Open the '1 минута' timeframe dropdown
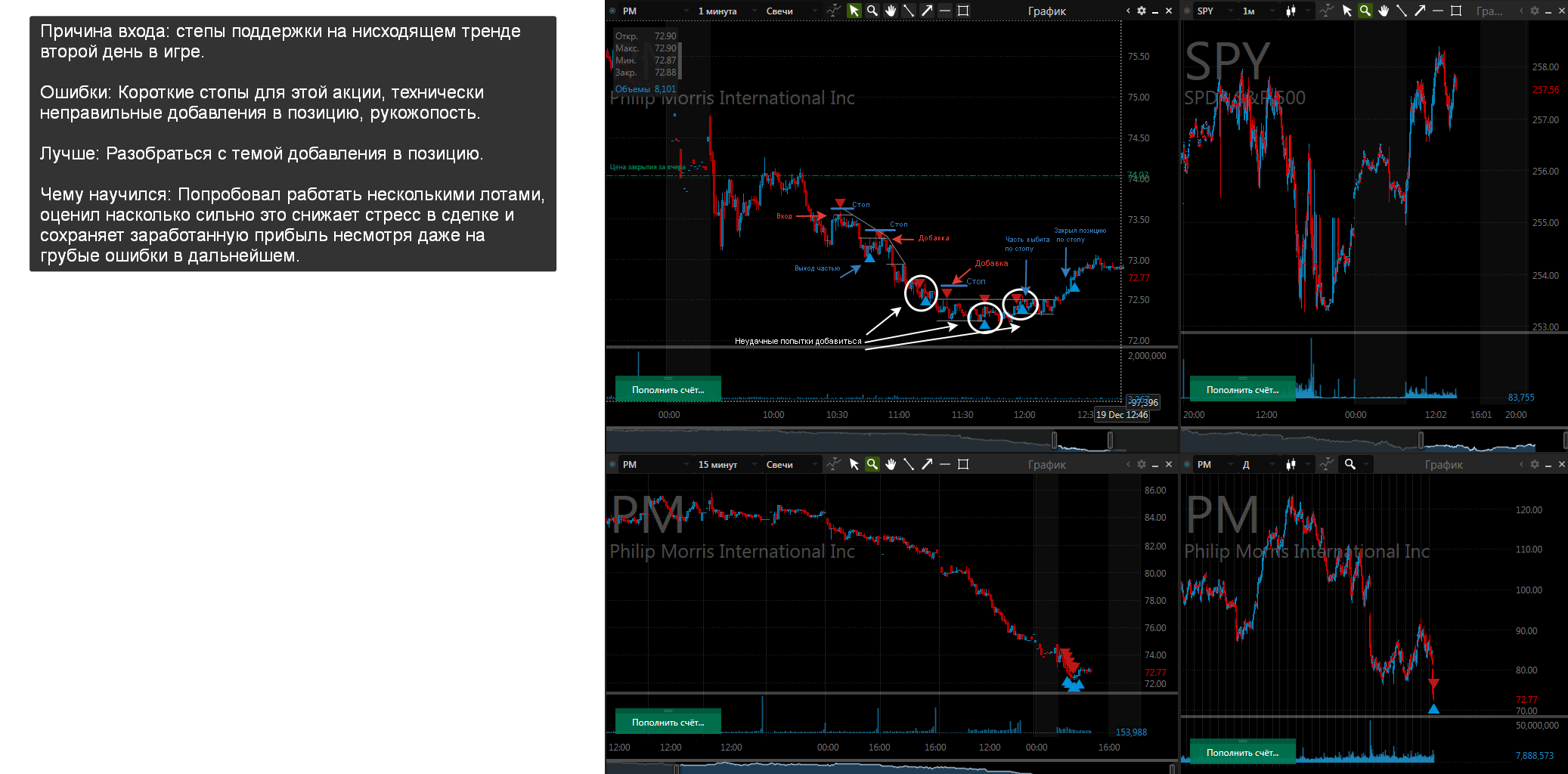 coord(726,11)
